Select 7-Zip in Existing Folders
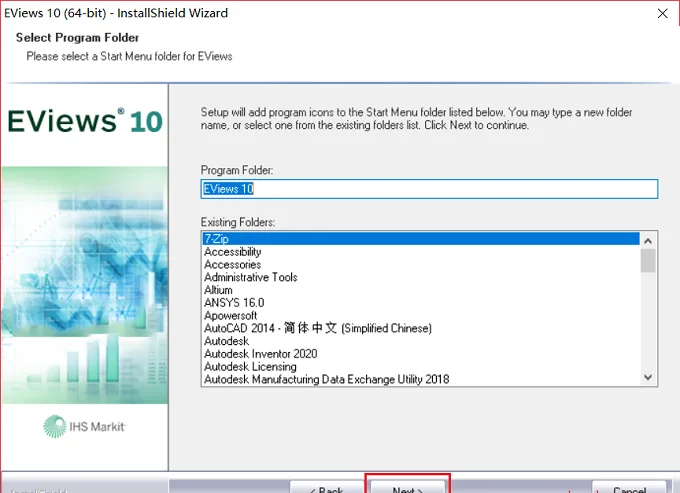 (421, 239)
